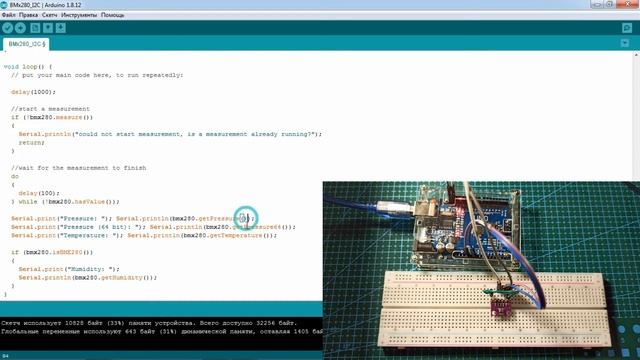Click the 'return;' statement

(x=31, y=142)
